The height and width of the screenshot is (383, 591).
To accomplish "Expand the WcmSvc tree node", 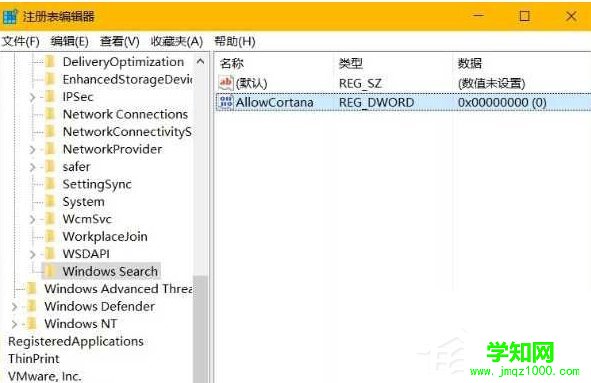I will [32, 219].
